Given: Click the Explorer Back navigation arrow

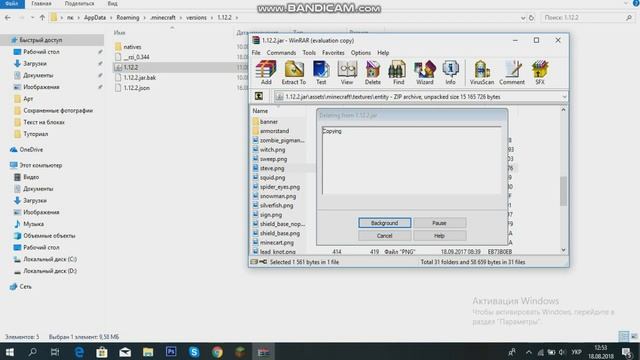Looking at the screenshot, I should [x=8, y=18].
